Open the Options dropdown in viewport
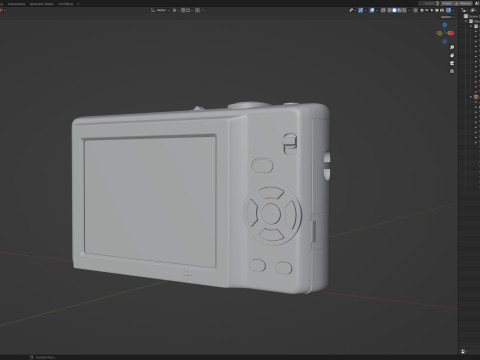The image size is (480, 360). pyautogui.click(x=448, y=17)
